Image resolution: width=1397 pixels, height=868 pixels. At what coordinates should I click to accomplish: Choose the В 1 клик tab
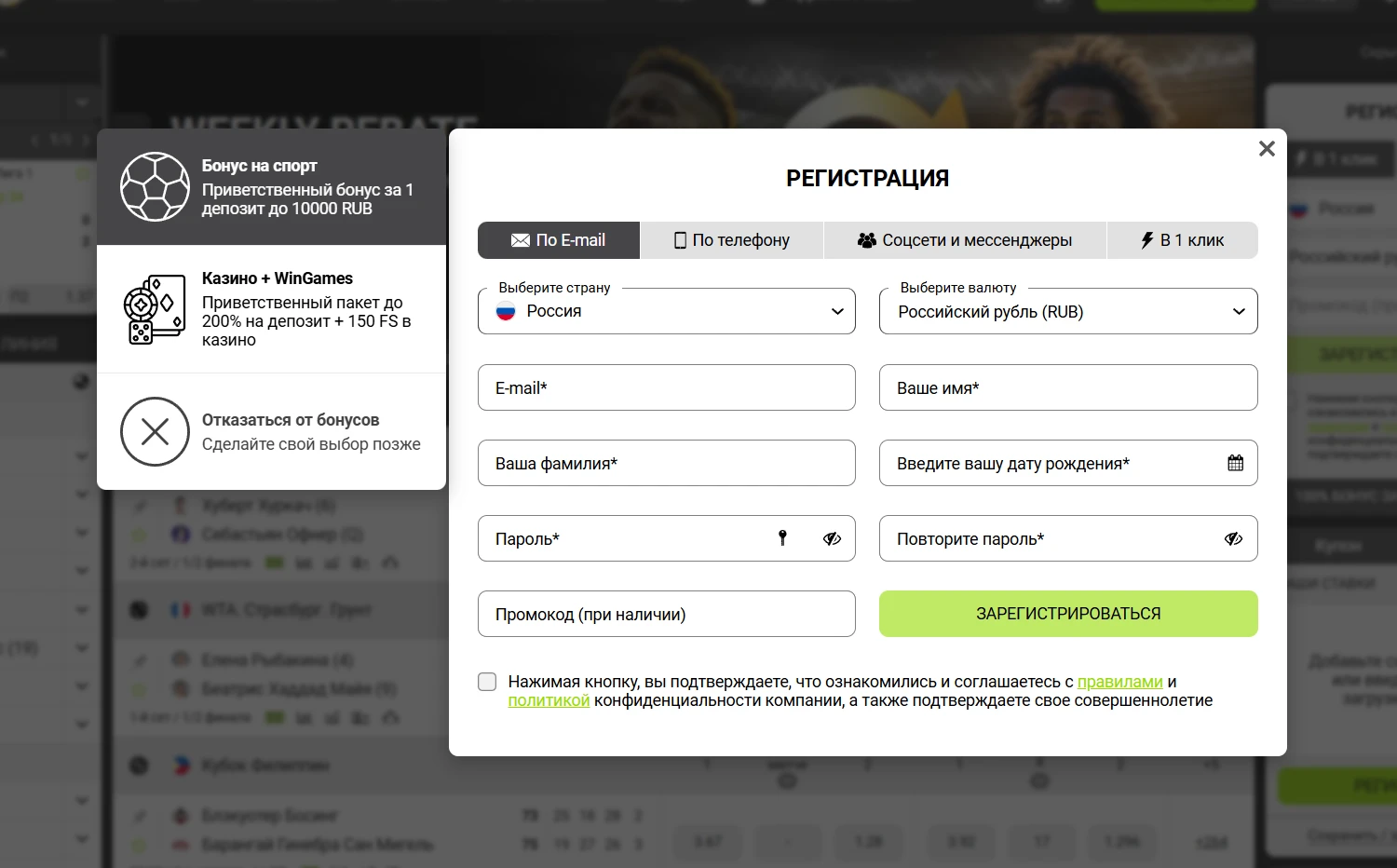click(1182, 240)
